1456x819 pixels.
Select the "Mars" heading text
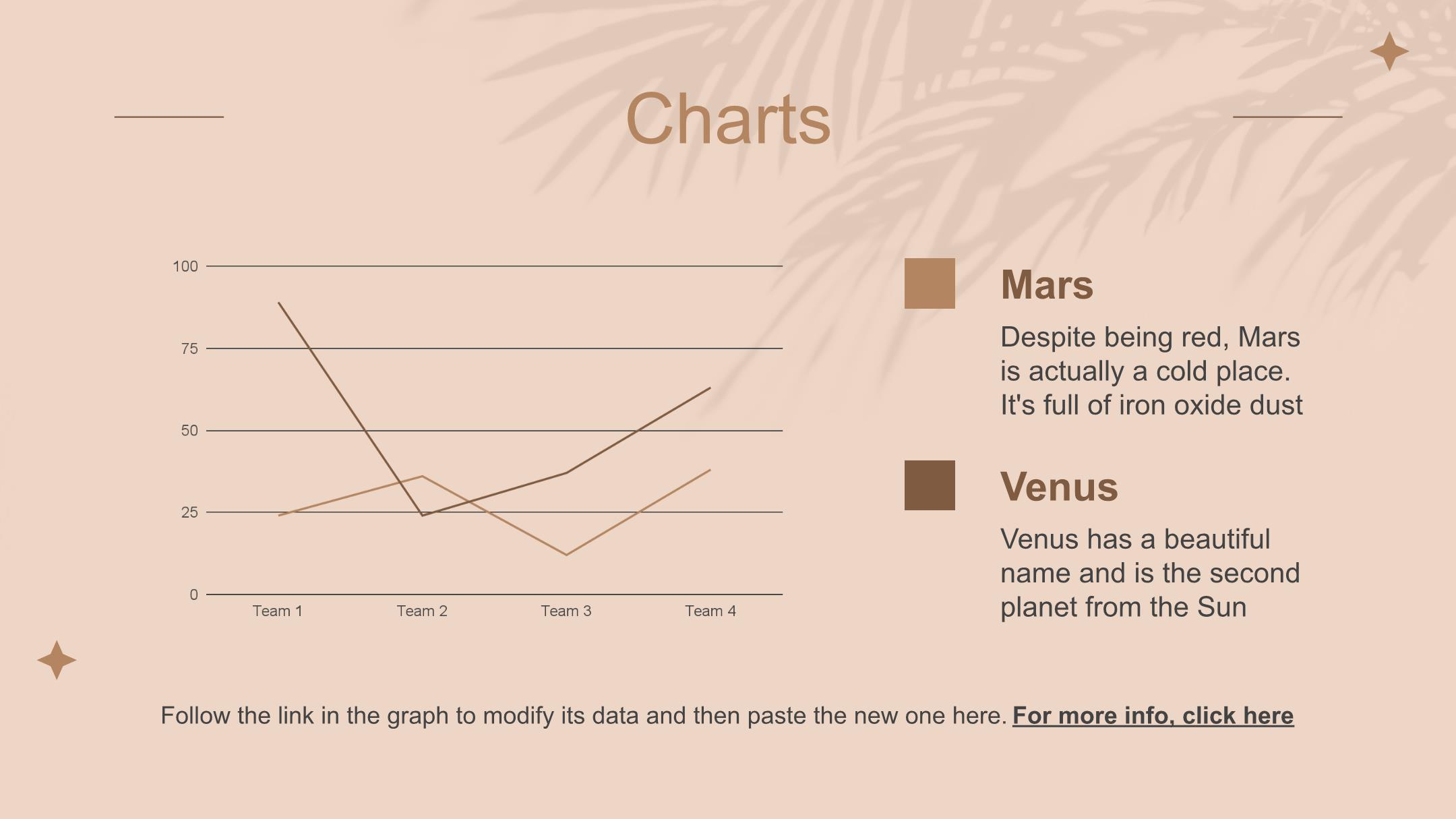1047,284
